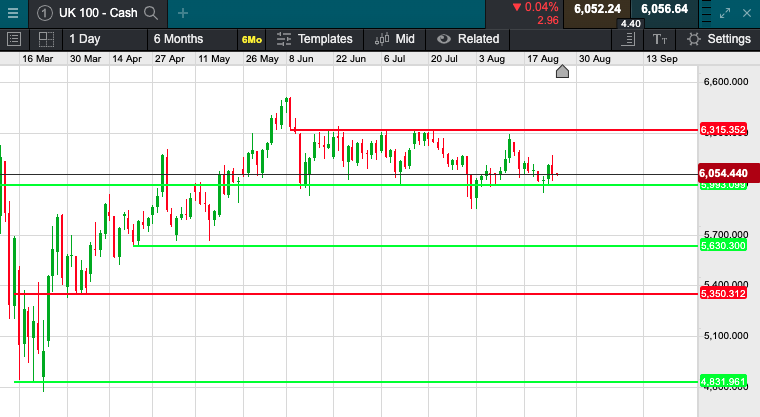Click the 13 Sep date on time axis
The height and width of the screenshot is (417, 760).
coord(662,59)
